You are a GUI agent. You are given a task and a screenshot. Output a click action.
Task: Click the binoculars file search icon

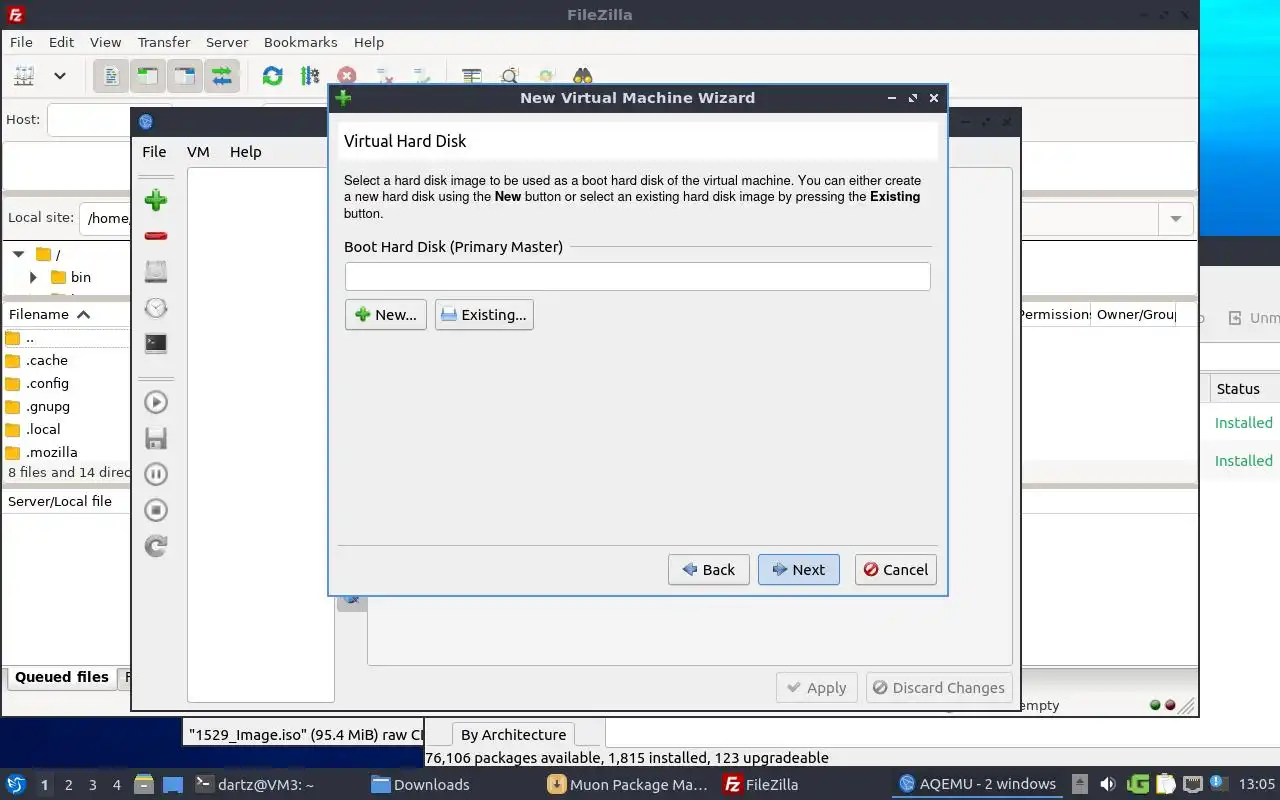[x=583, y=76]
